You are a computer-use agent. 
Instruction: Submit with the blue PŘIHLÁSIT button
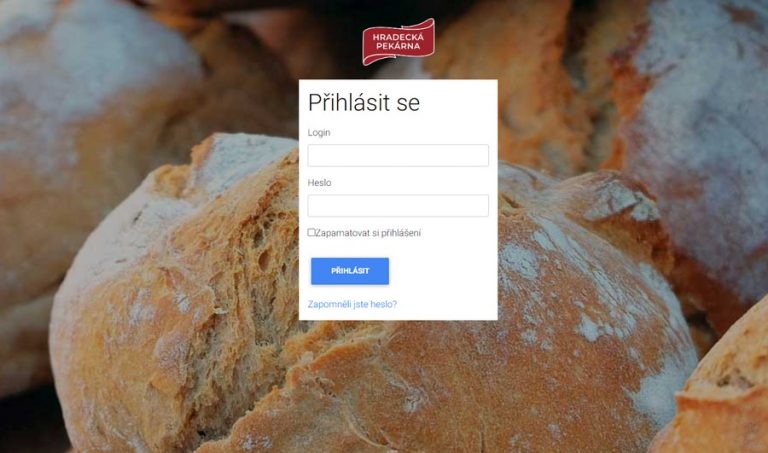[350, 271]
